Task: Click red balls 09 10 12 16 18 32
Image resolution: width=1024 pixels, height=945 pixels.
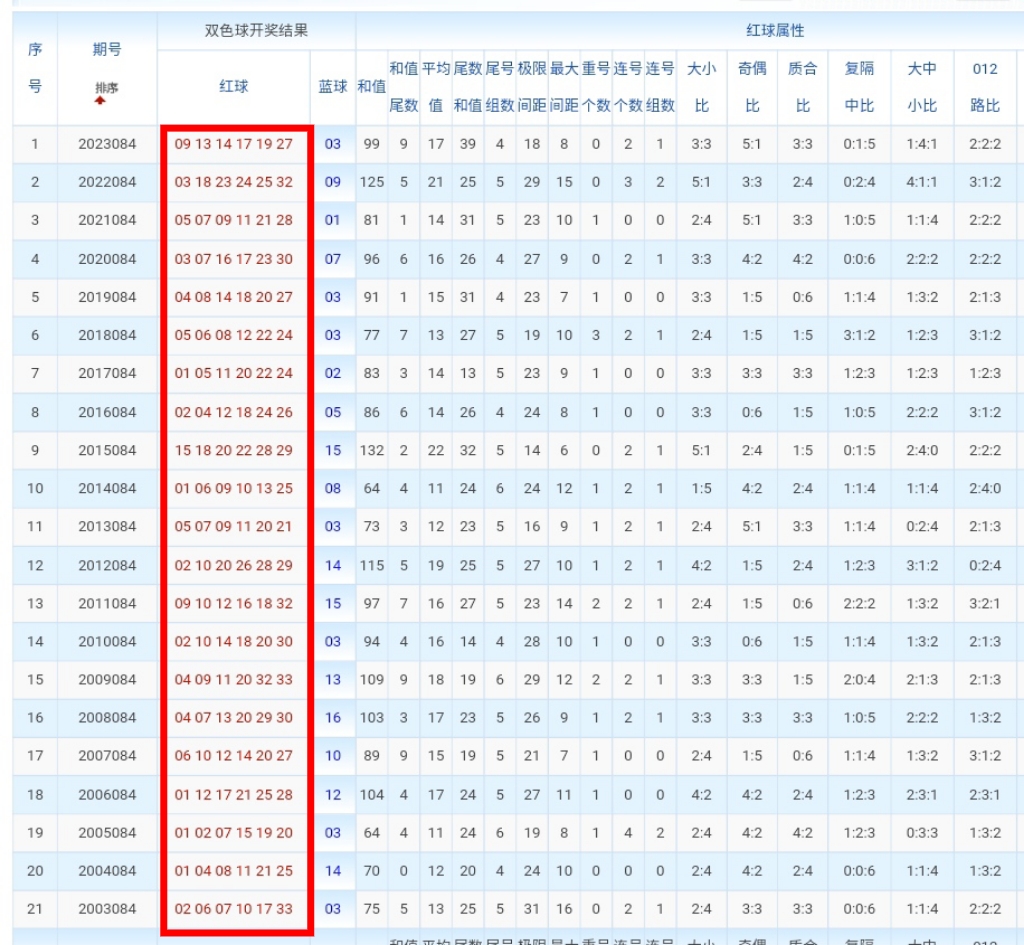Action: point(234,603)
